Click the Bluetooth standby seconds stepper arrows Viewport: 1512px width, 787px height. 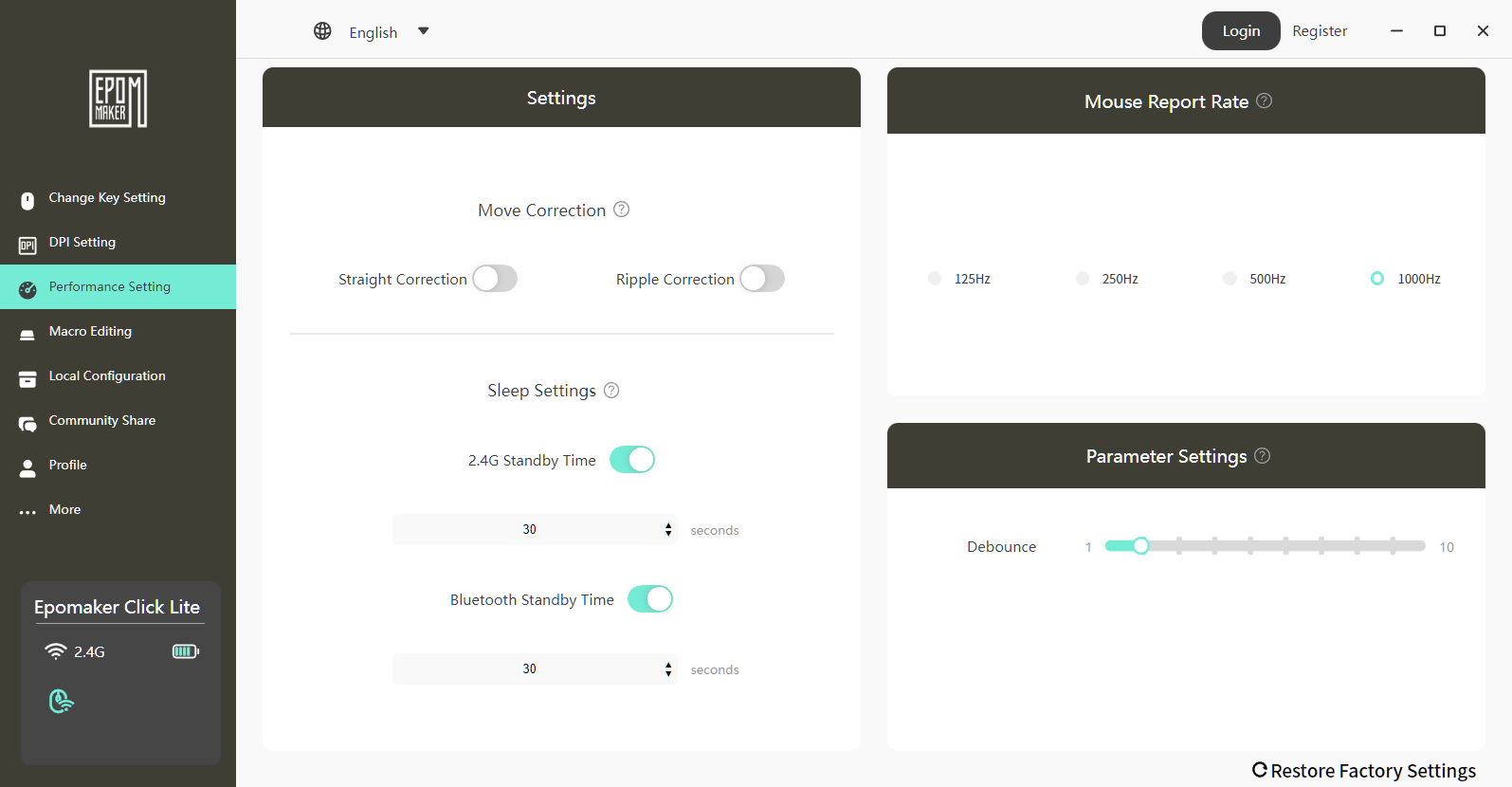(668, 669)
